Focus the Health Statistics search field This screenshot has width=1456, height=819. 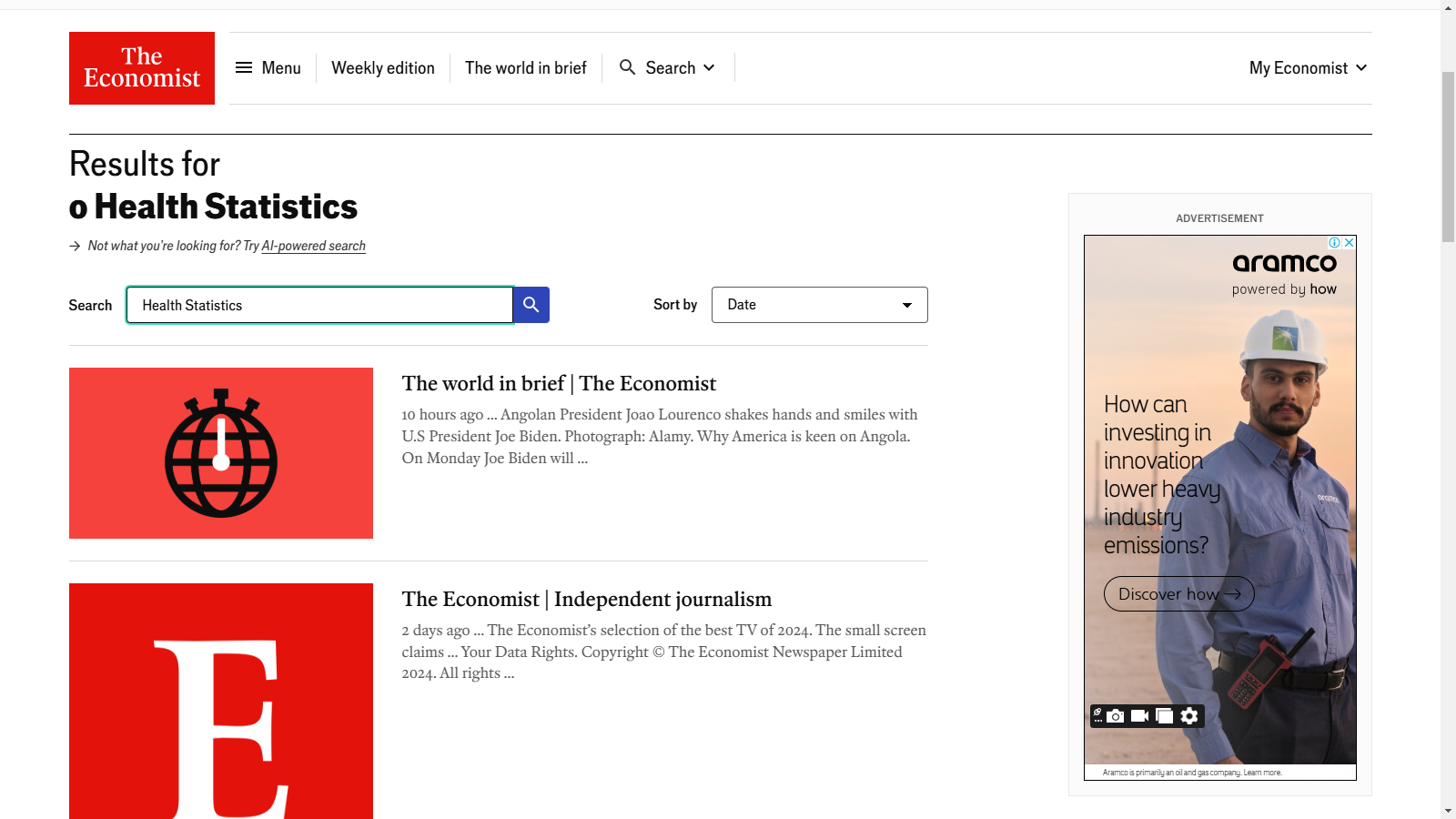(318, 305)
